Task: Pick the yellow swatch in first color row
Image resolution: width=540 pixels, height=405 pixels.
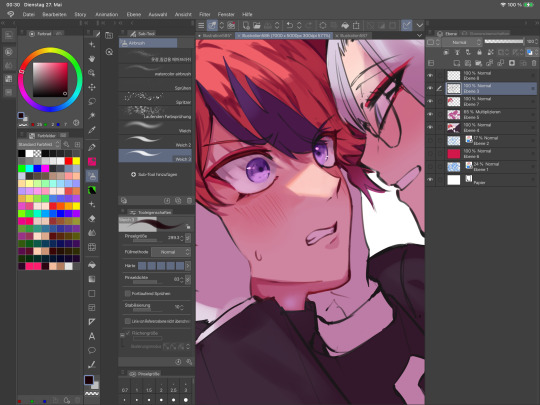Action: pos(76,161)
